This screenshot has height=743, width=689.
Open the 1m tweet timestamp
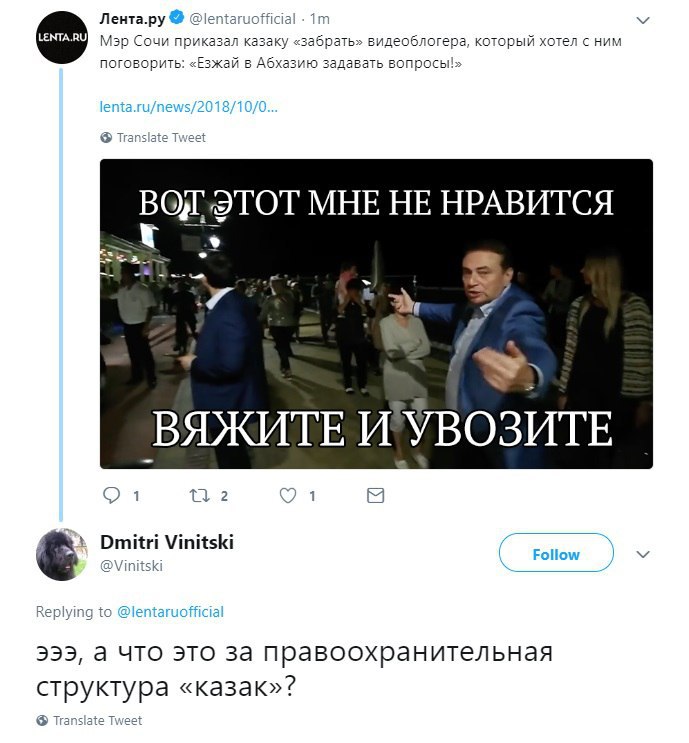click(x=320, y=19)
